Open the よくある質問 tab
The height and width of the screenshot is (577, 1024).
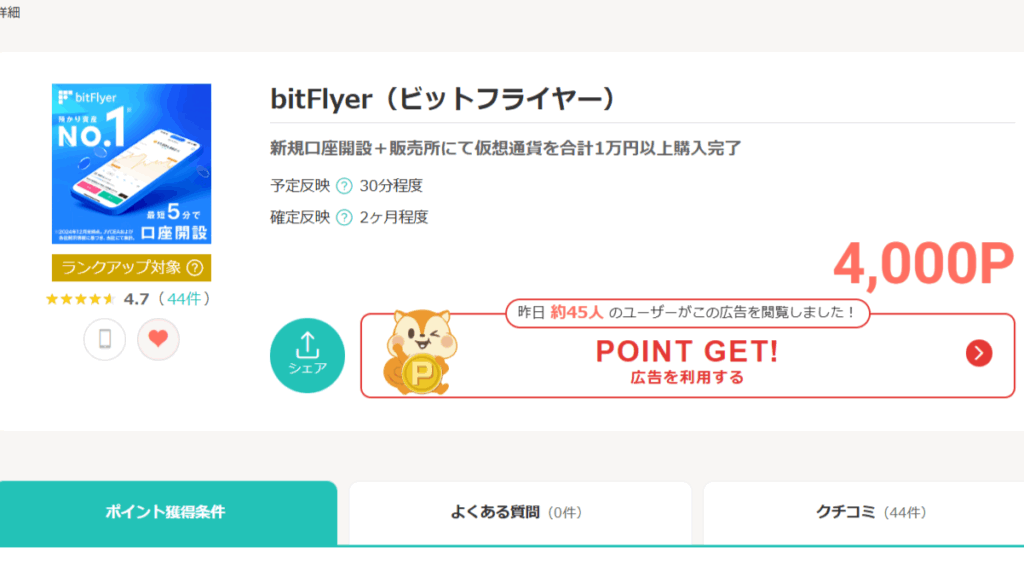(x=517, y=510)
